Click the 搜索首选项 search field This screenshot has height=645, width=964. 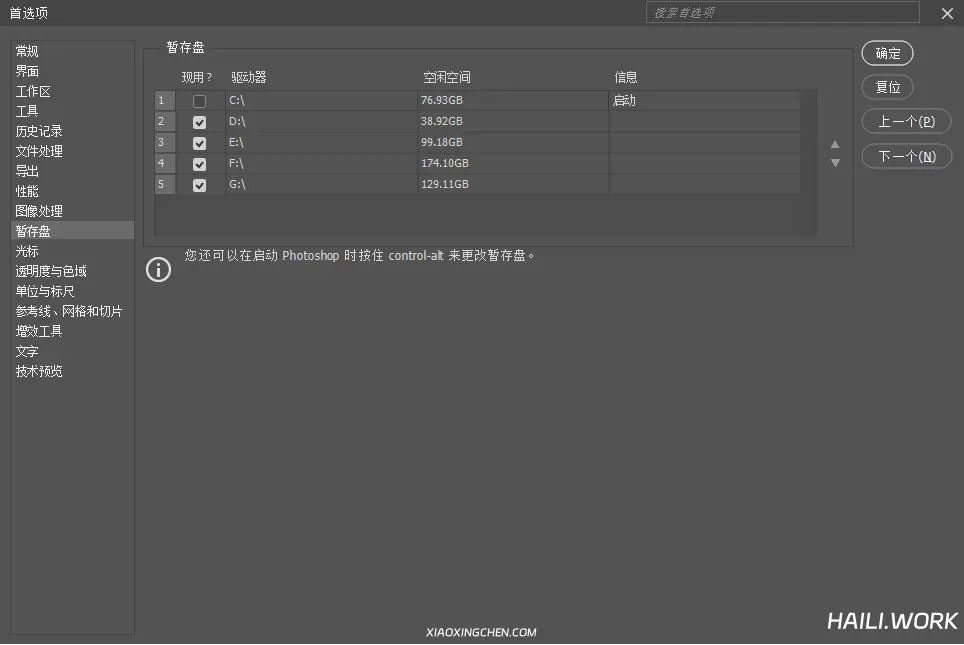pyautogui.click(x=783, y=13)
